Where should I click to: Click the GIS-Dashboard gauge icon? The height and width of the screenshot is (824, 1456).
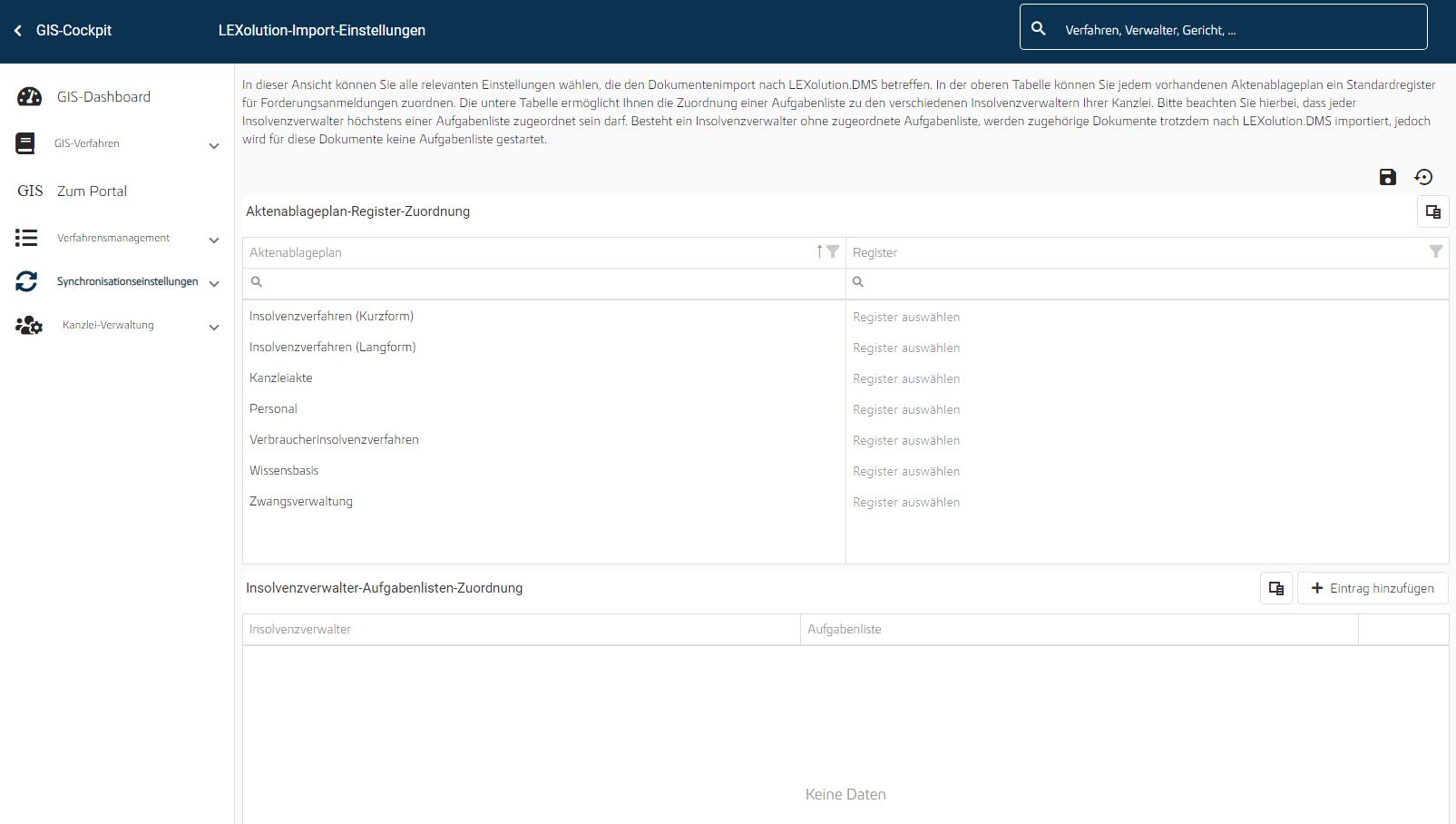pyautogui.click(x=29, y=96)
